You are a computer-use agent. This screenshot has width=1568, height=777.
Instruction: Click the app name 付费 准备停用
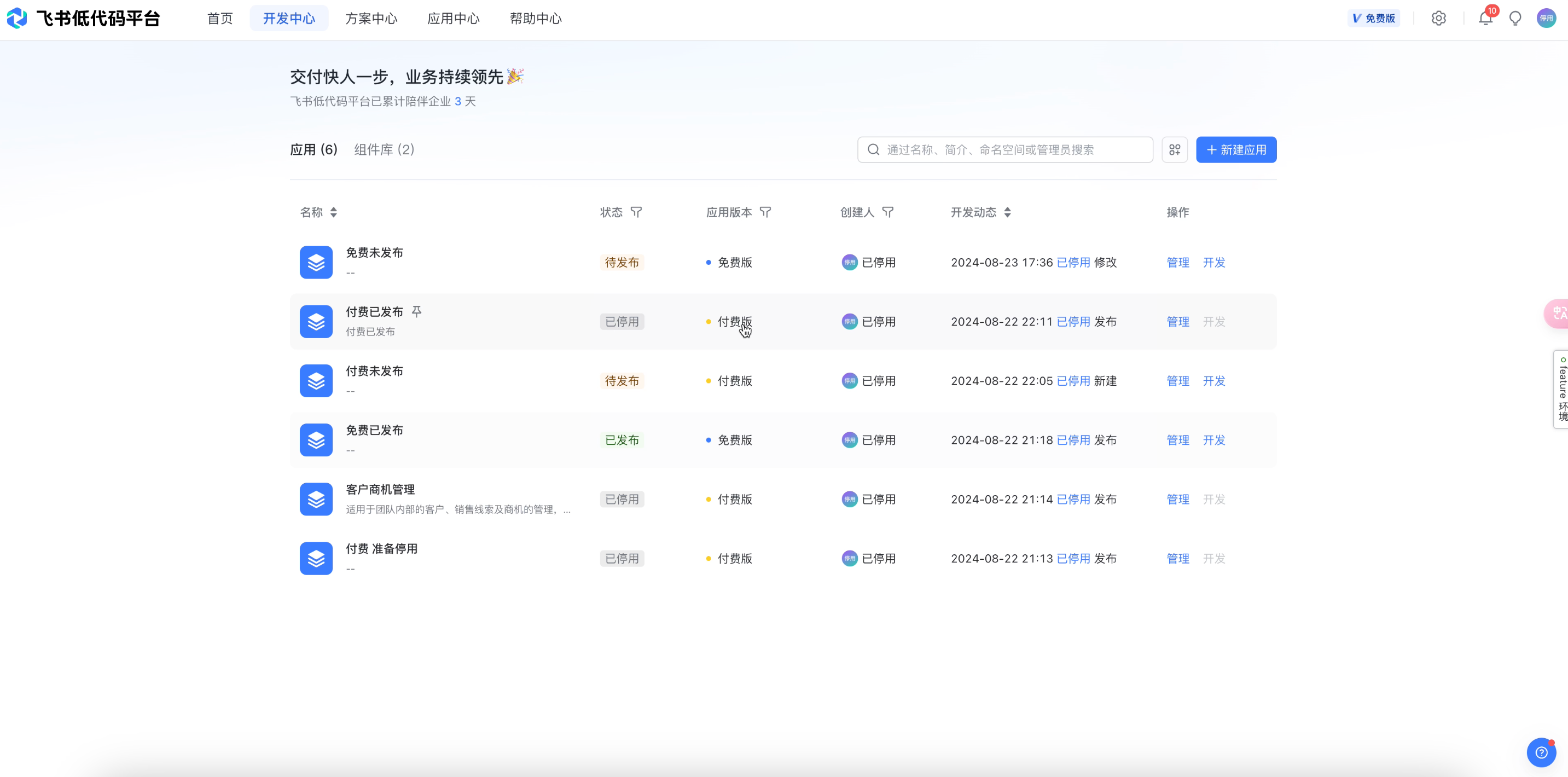(382, 549)
